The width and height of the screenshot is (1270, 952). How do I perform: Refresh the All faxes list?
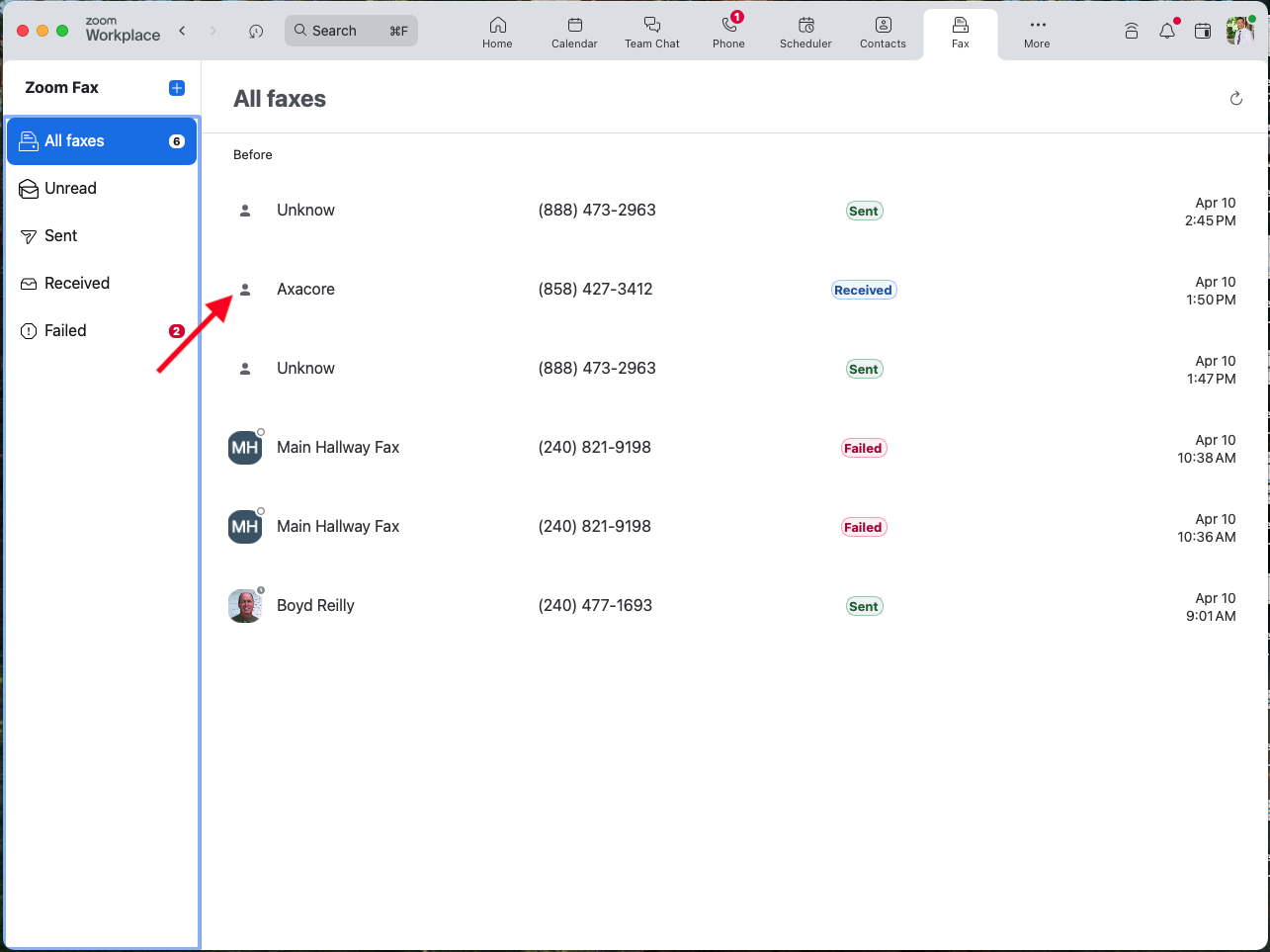[1235, 98]
